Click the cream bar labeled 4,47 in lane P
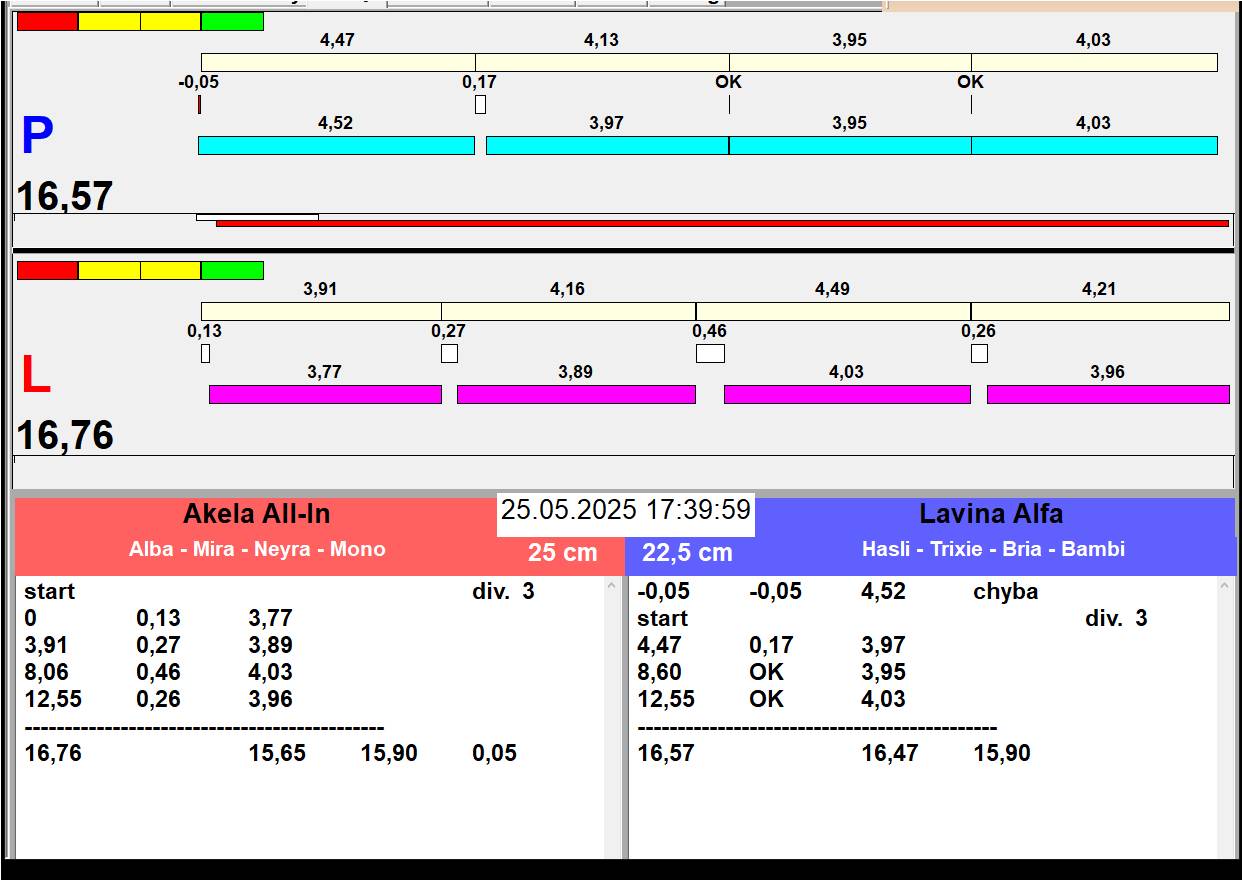 coord(337,63)
